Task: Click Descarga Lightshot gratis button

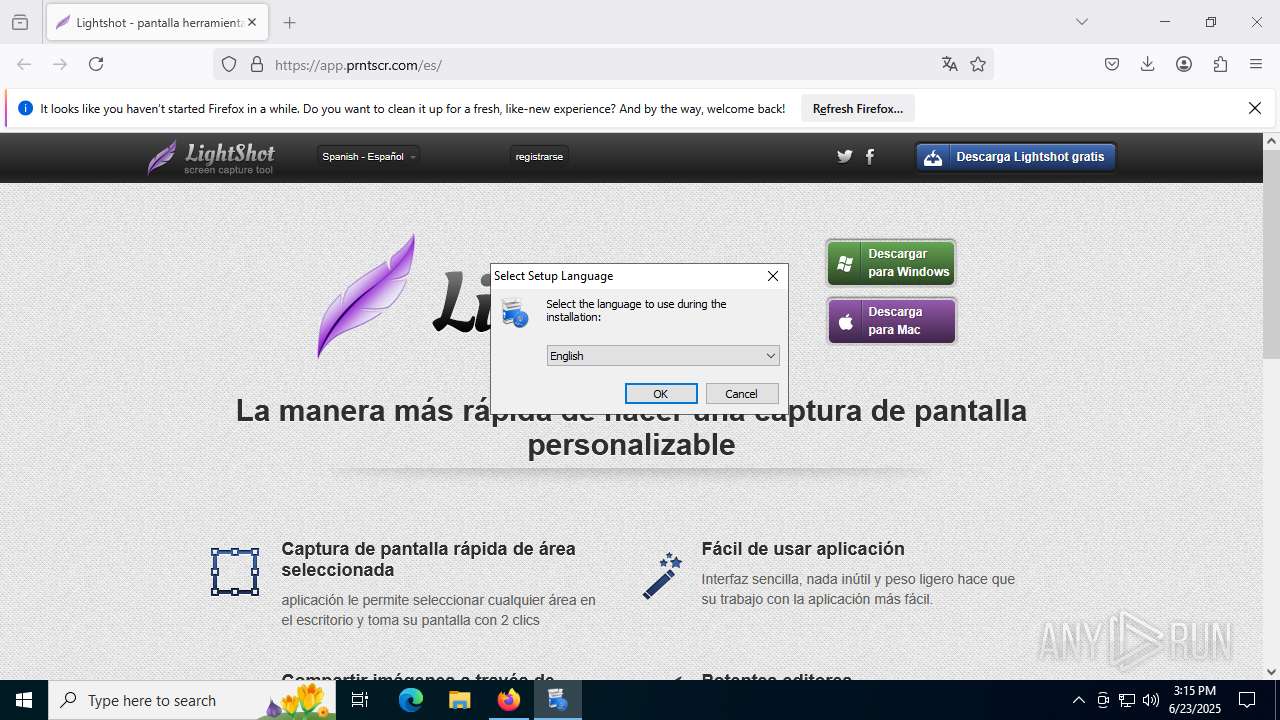Action: coord(1015,157)
